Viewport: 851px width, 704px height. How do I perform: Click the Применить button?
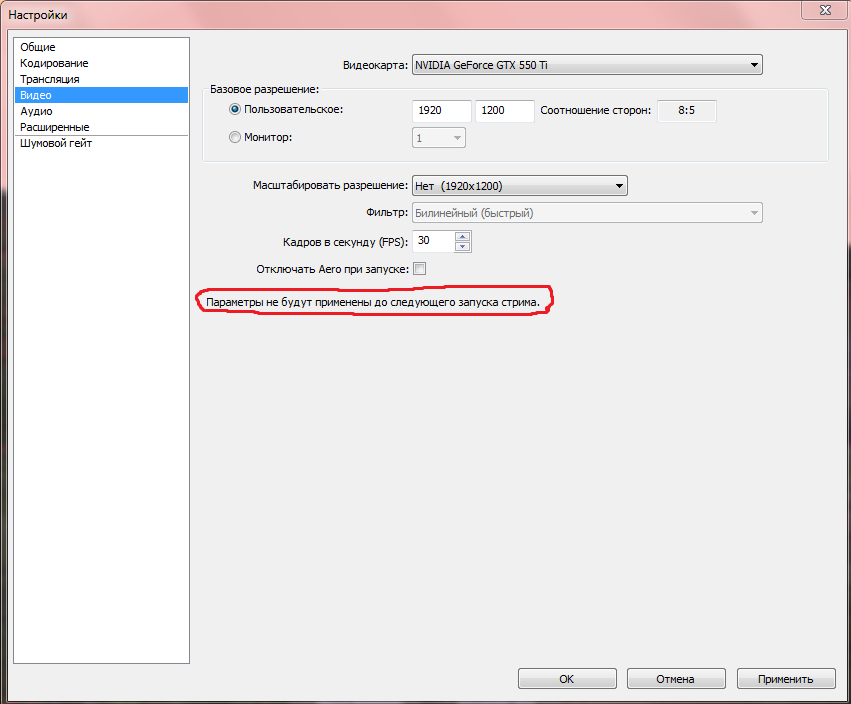[x=786, y=678]
